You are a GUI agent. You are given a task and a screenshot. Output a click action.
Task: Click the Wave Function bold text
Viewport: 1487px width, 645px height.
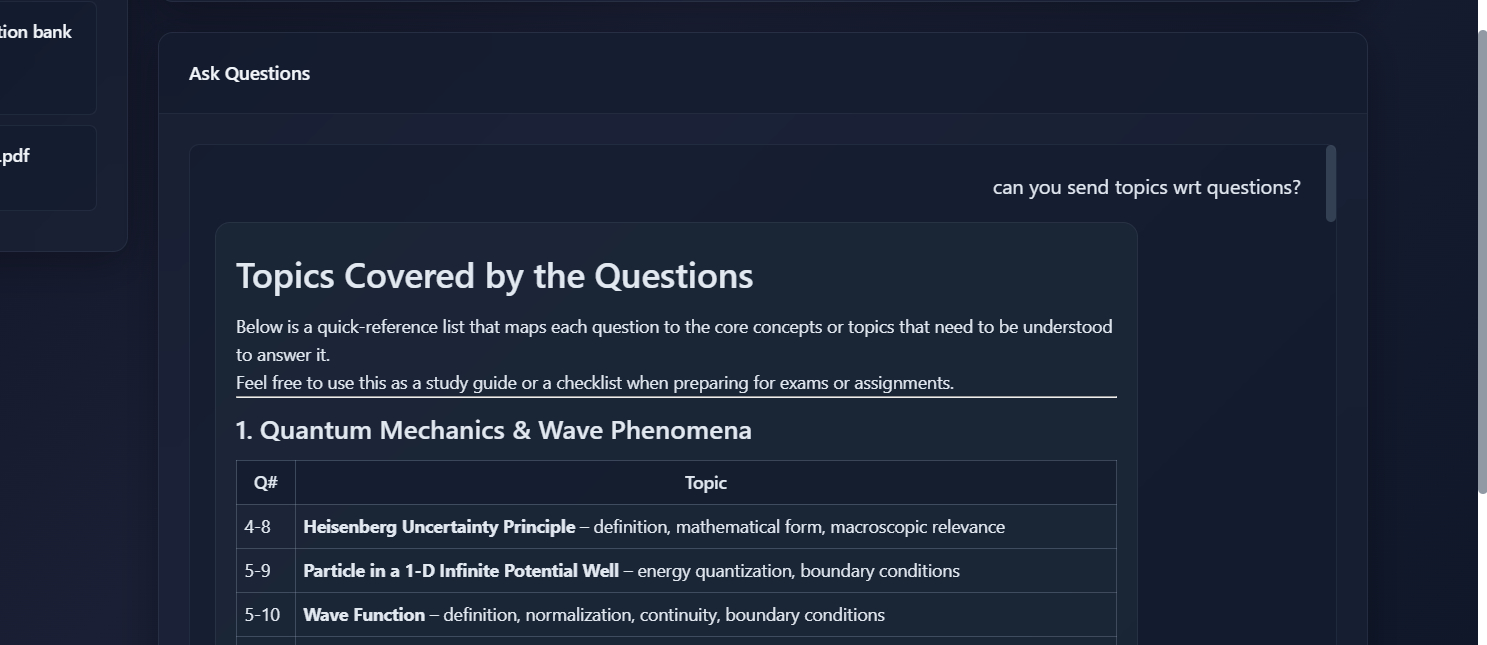pos(364,615)
